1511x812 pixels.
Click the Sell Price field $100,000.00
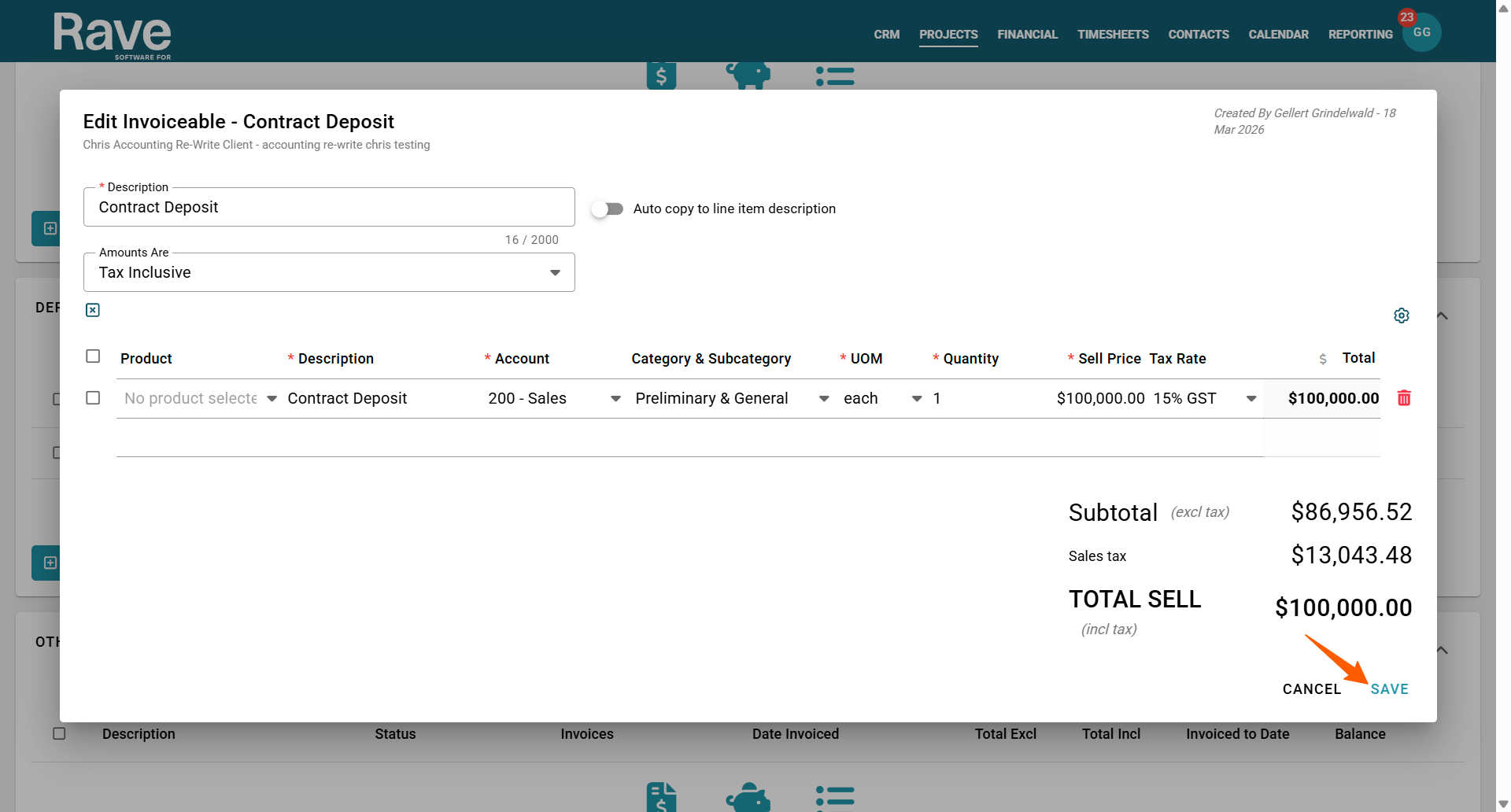tap(1100, 398)
